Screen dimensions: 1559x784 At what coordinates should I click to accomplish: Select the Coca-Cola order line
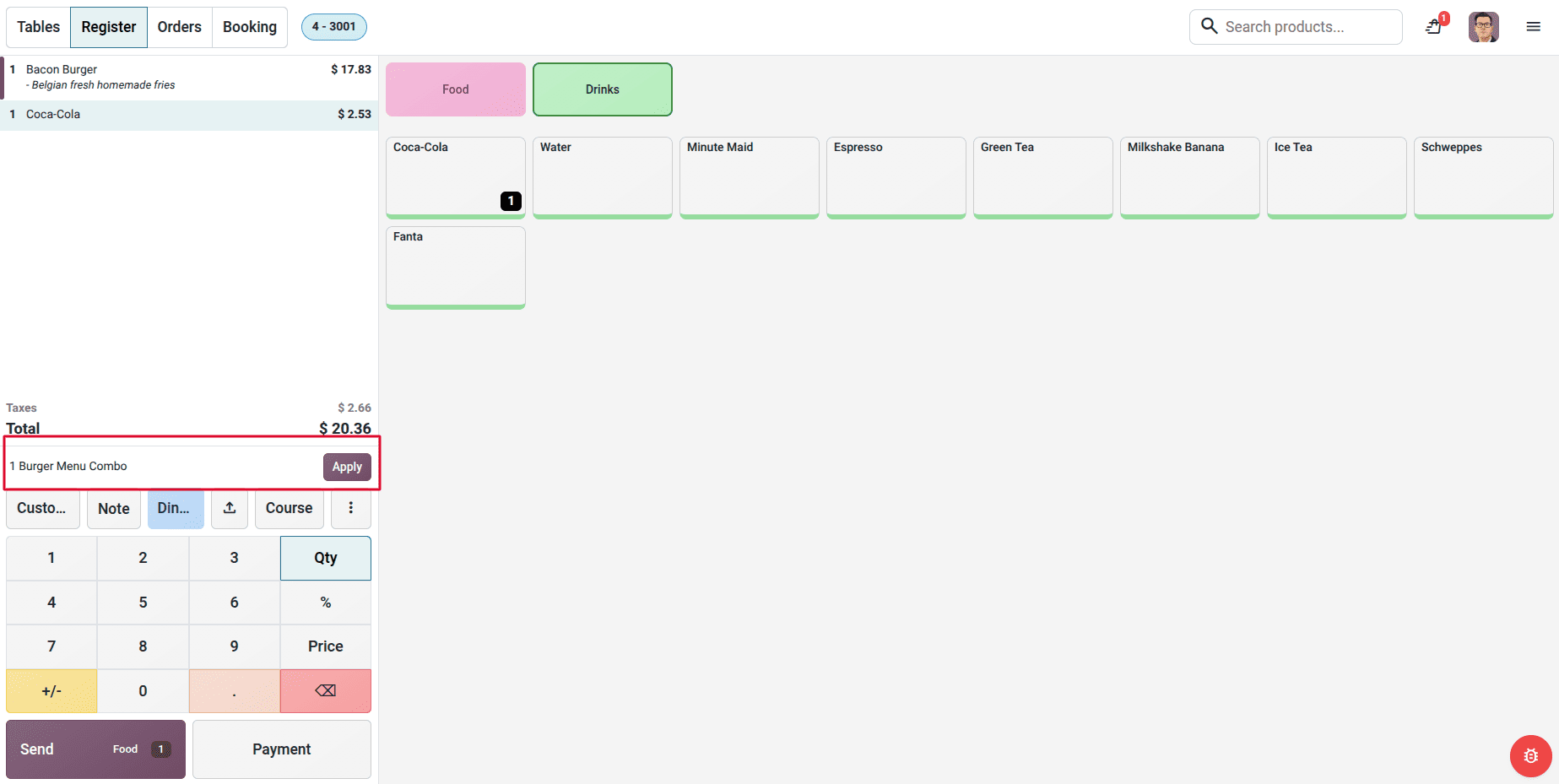click(189, 115)
